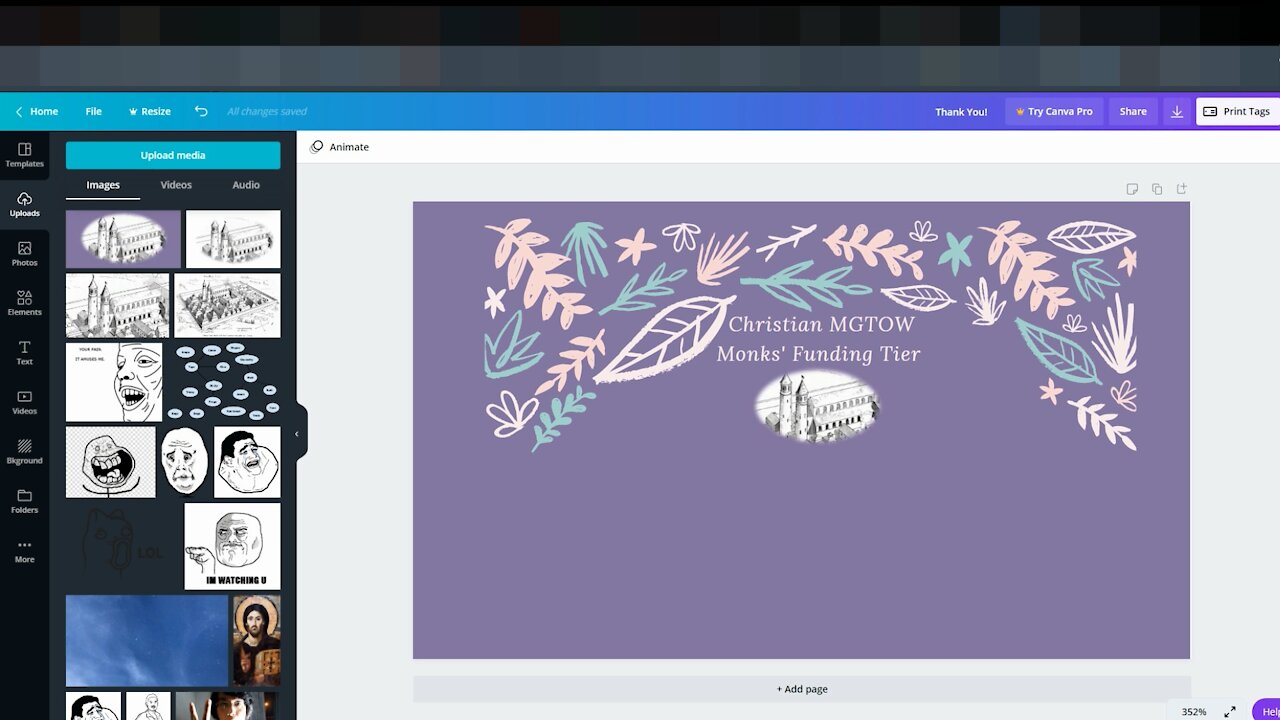Collapse the side panel arrow
Screen dimensions: 1280x720
click(x=296, y=434)
